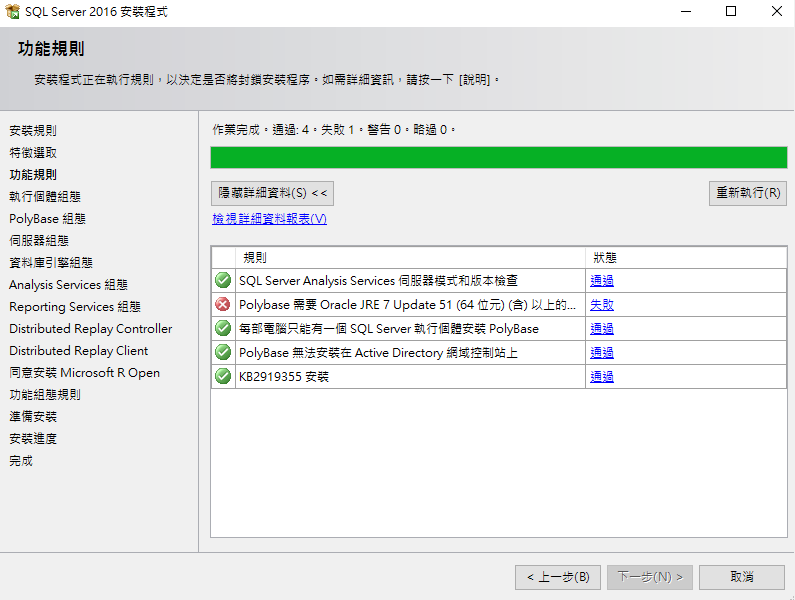
Task: Open 通過 link for 每部電腦只能有一個 rule
Action: 602,329
